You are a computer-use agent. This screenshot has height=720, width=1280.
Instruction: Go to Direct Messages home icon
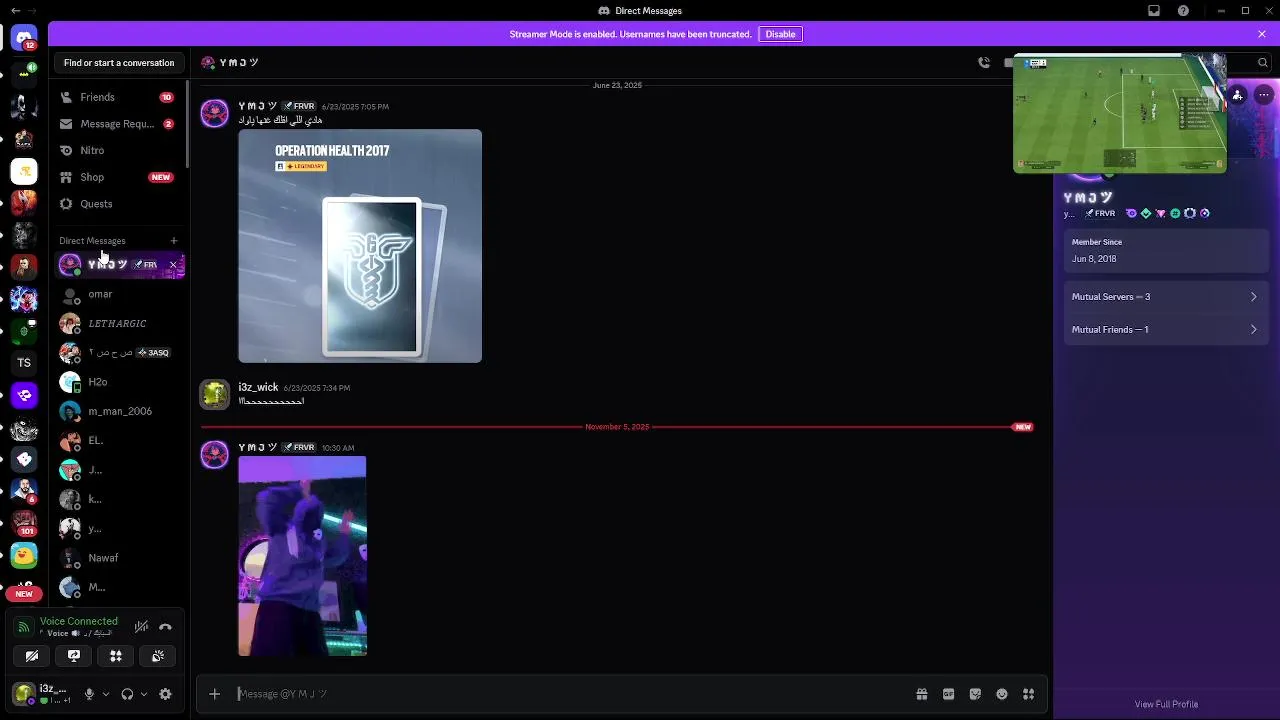(24, 39)
